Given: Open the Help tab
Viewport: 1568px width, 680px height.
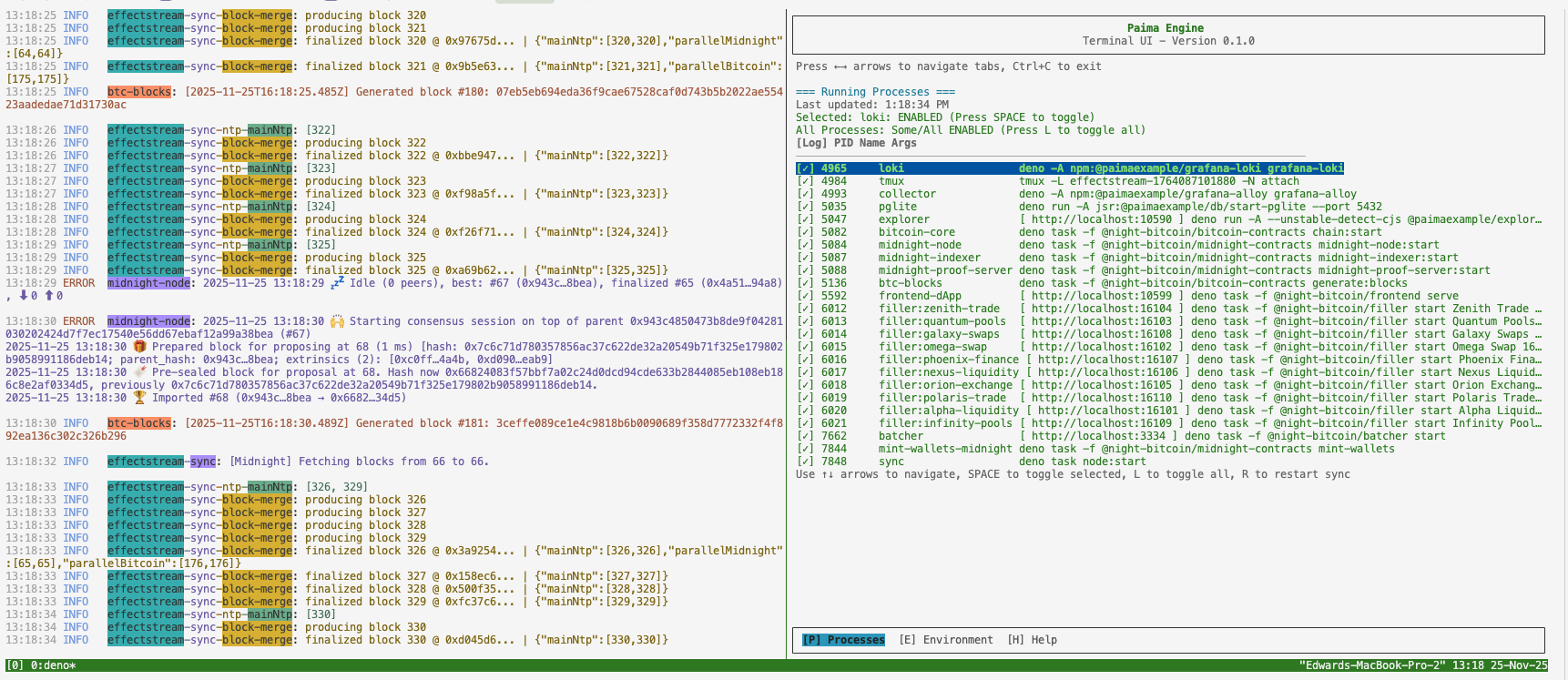Looking at the screenshot, I should click(x=1032, y=640).
